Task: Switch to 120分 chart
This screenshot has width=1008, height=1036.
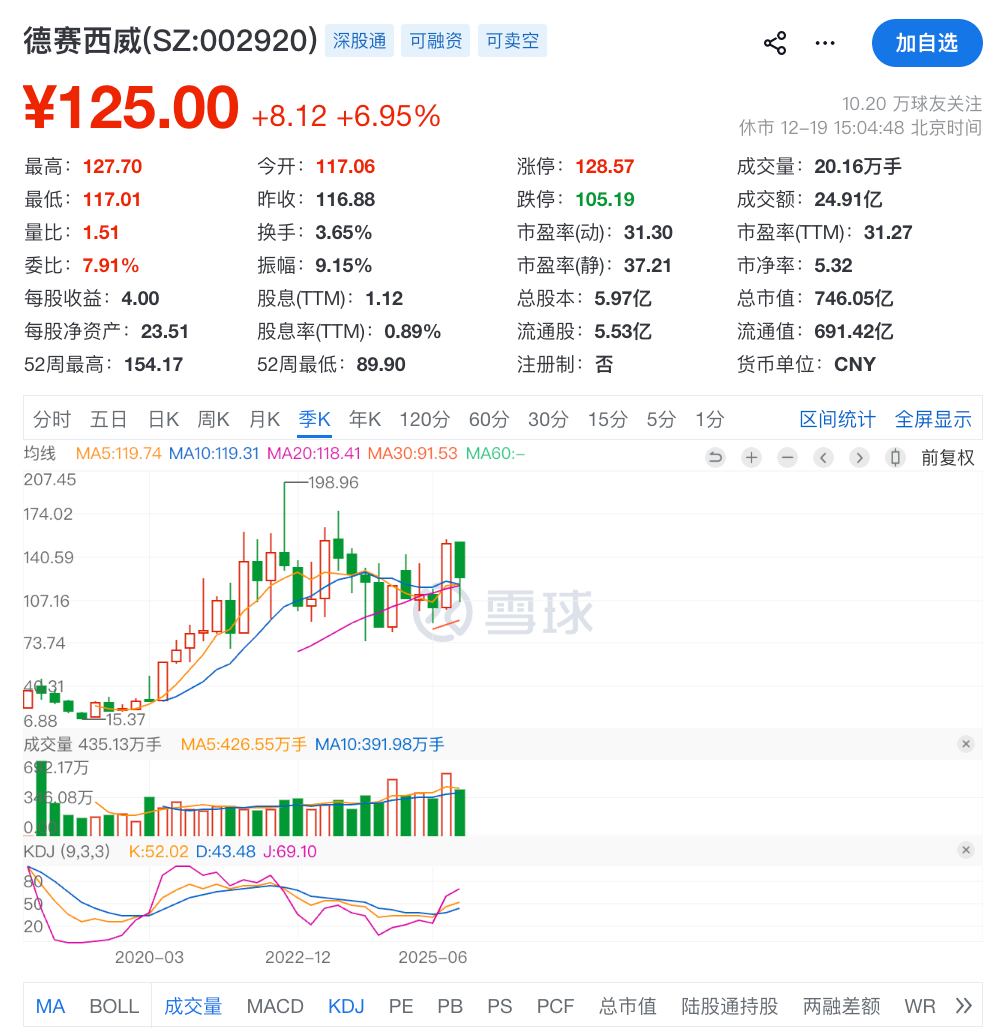Action: click(425, 419)
